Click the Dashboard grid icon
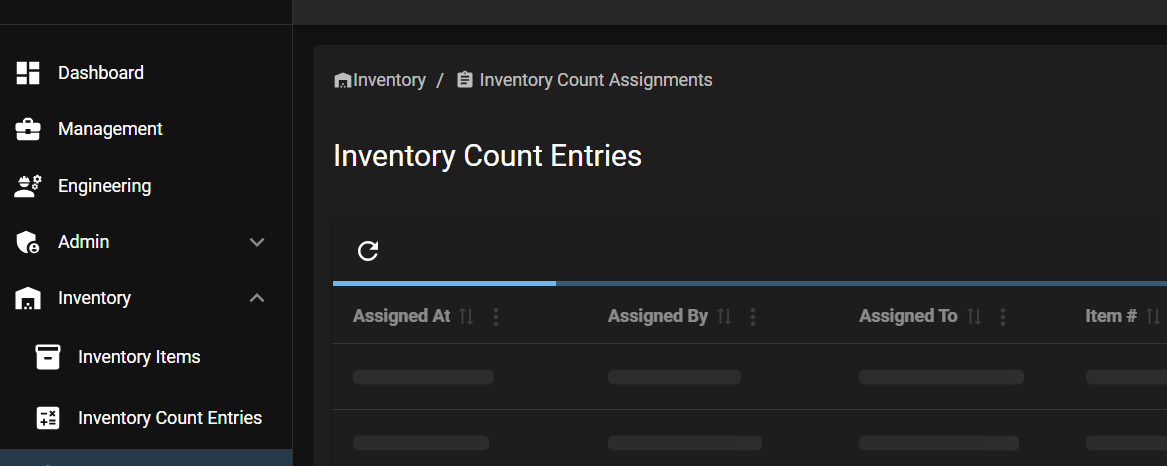 pyautogui.click(x=28, y=73)
